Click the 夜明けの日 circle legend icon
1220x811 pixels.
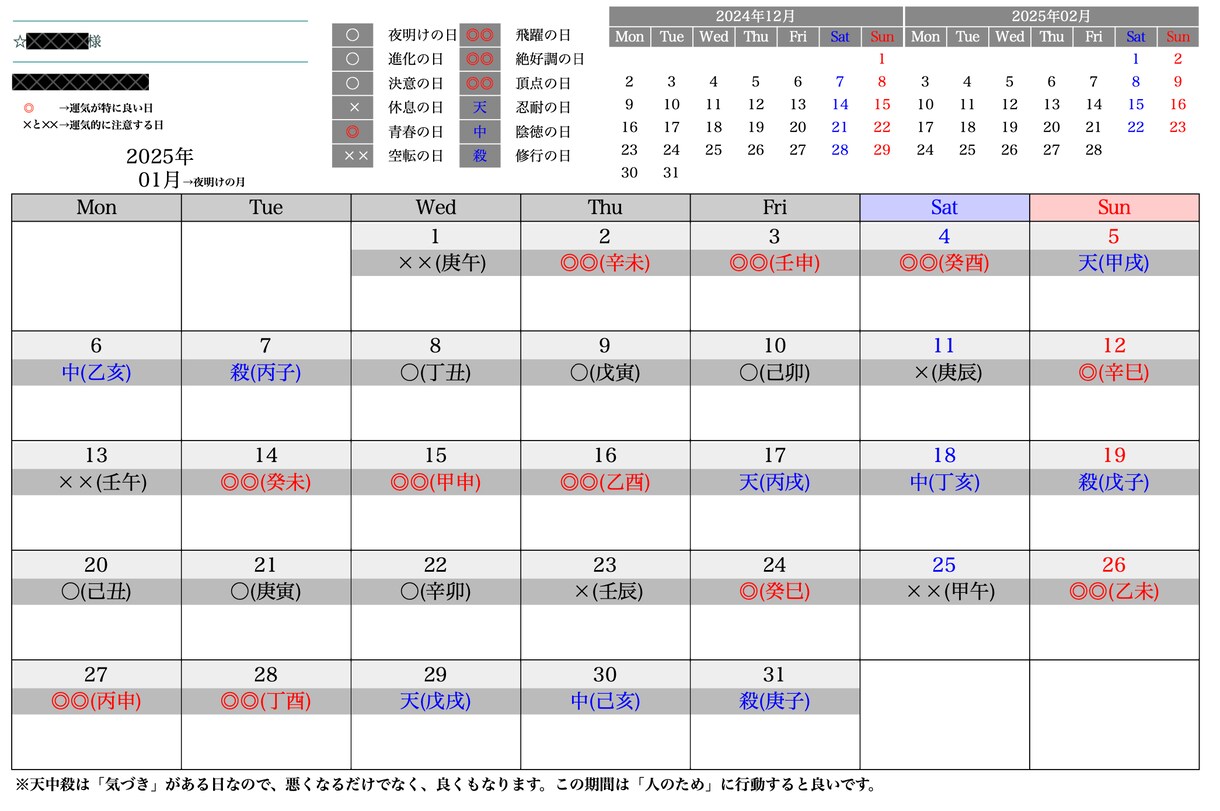click(x=352, y=35)
